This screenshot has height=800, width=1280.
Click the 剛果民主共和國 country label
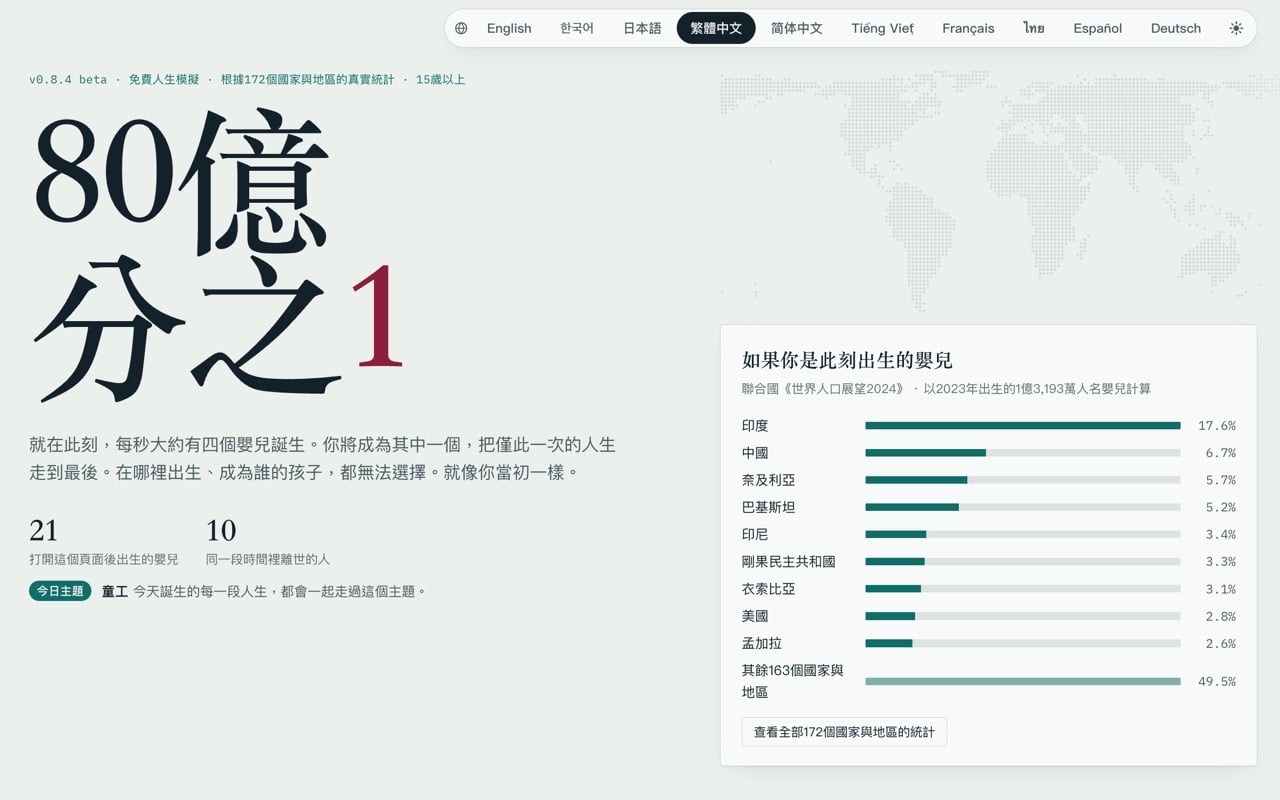789,562
